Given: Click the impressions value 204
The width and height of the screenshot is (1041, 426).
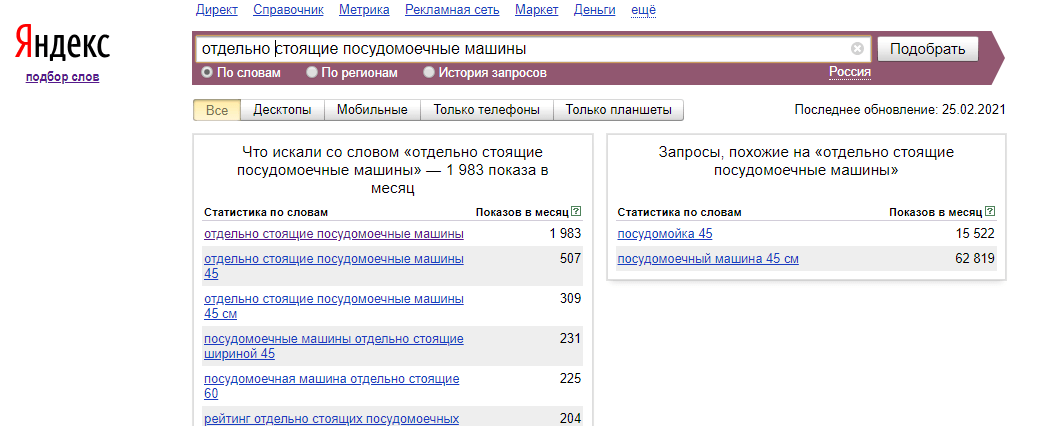Looking at the screenshot, I should coord(570,418).
